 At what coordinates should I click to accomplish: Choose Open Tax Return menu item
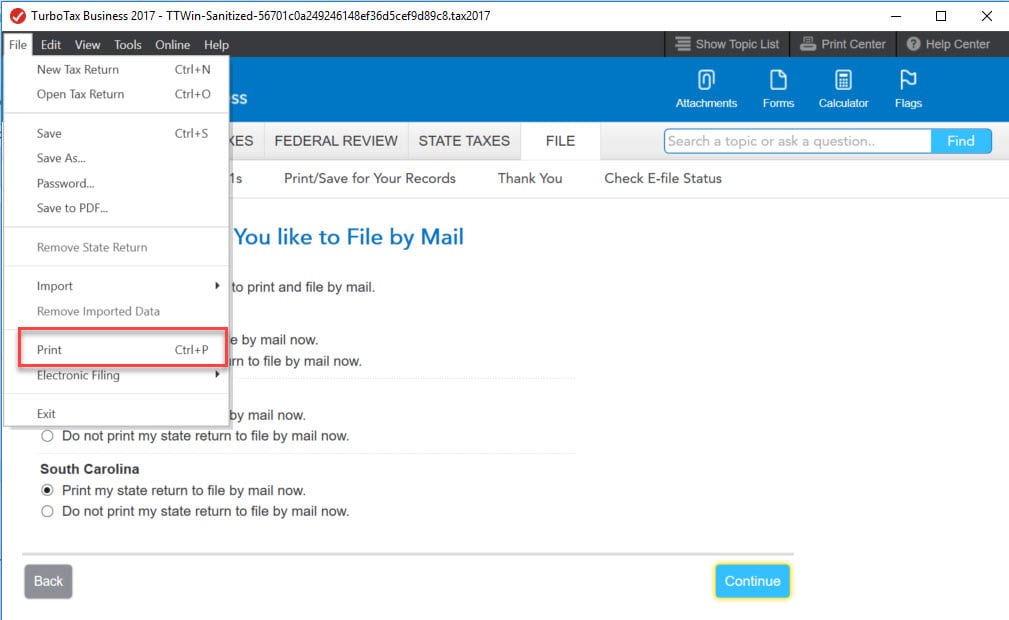116,94
